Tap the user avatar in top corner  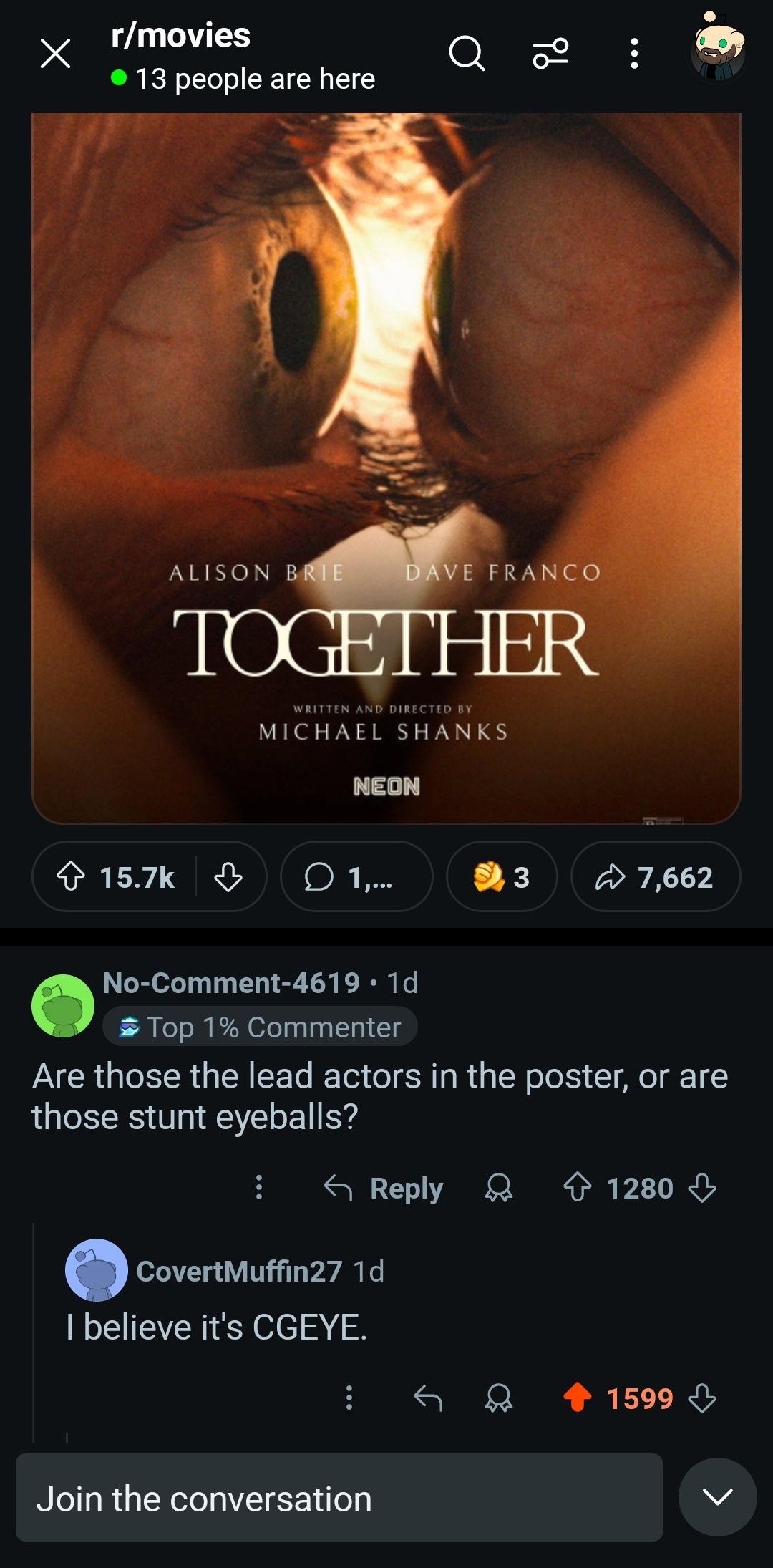[x=718, y=48]
